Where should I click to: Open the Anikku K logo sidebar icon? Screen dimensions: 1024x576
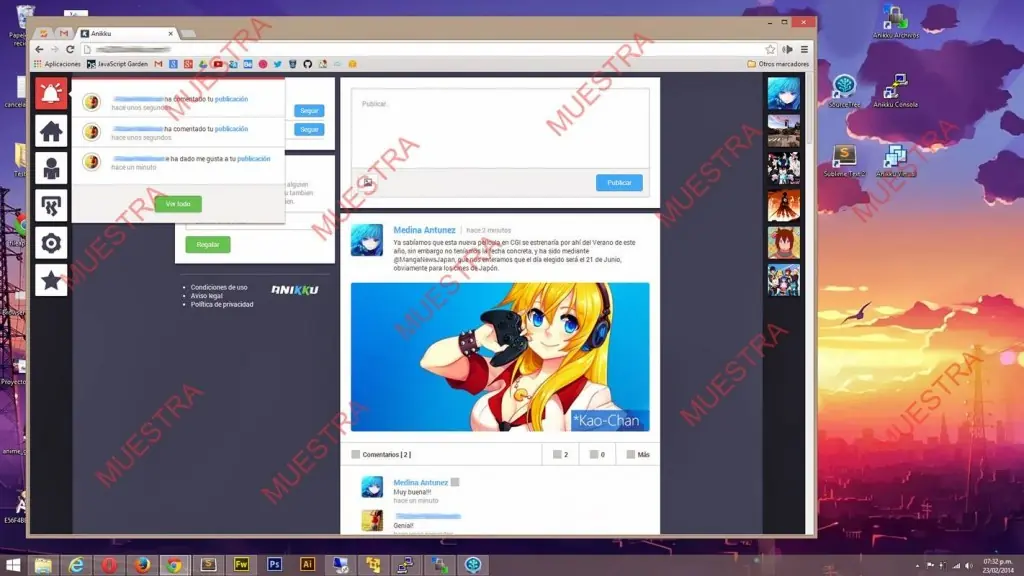[x=51, y=206]
